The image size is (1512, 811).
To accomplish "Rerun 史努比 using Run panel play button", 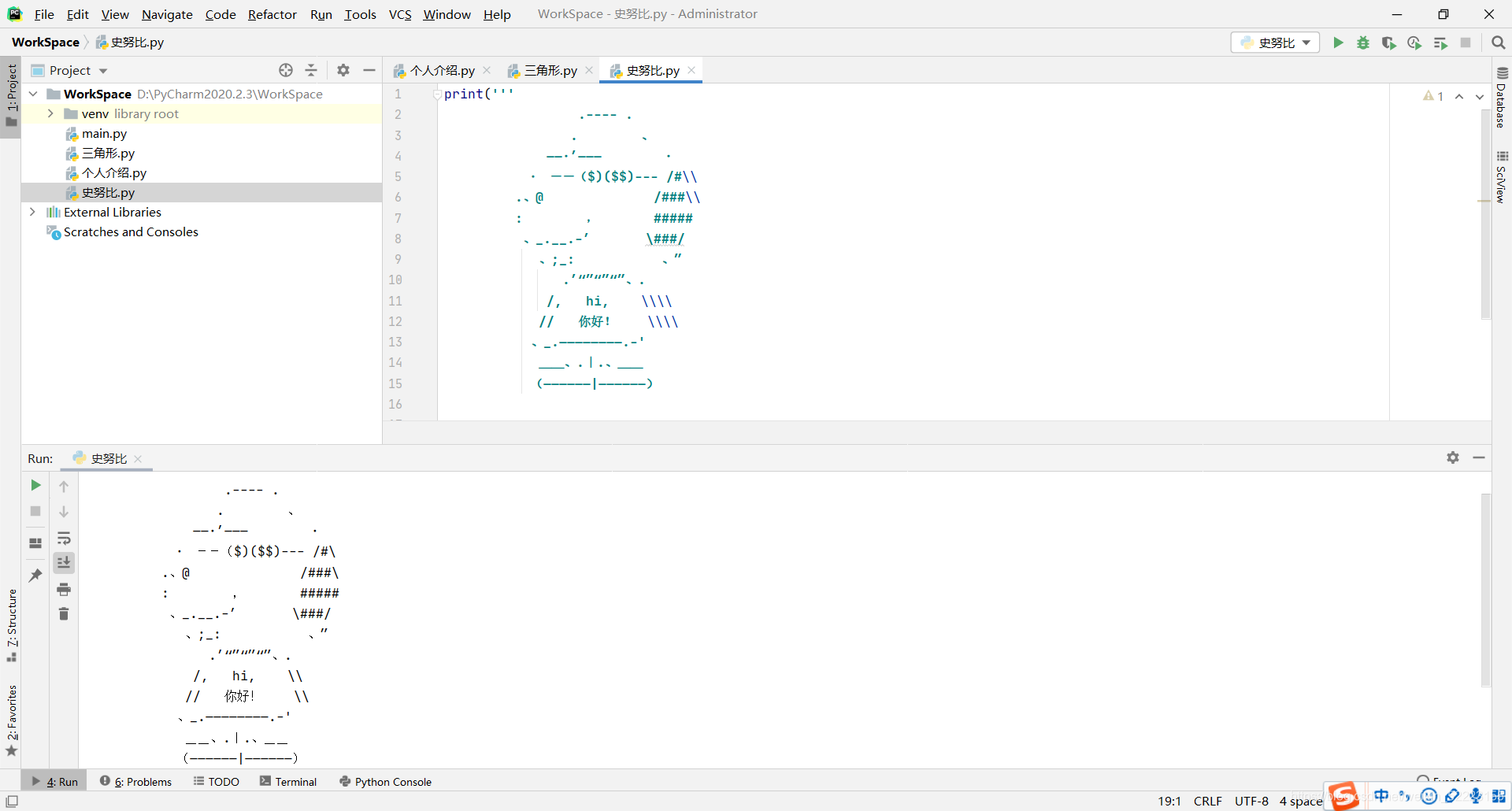I will [x=35, y=485].
